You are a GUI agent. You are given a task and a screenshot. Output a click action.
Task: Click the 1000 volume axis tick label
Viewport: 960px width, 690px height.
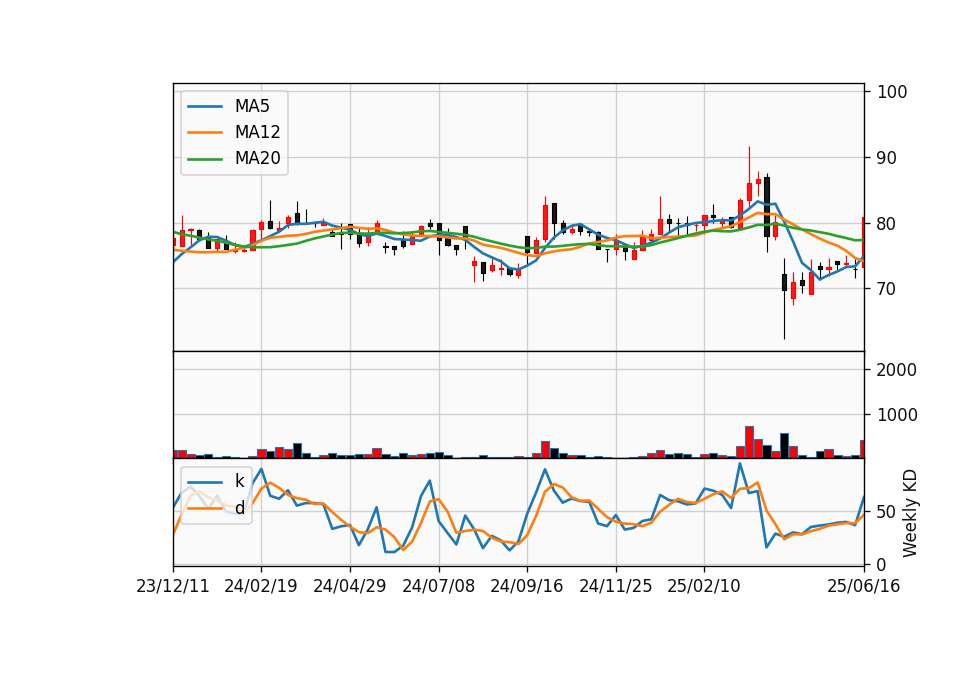tap(897, 415)
